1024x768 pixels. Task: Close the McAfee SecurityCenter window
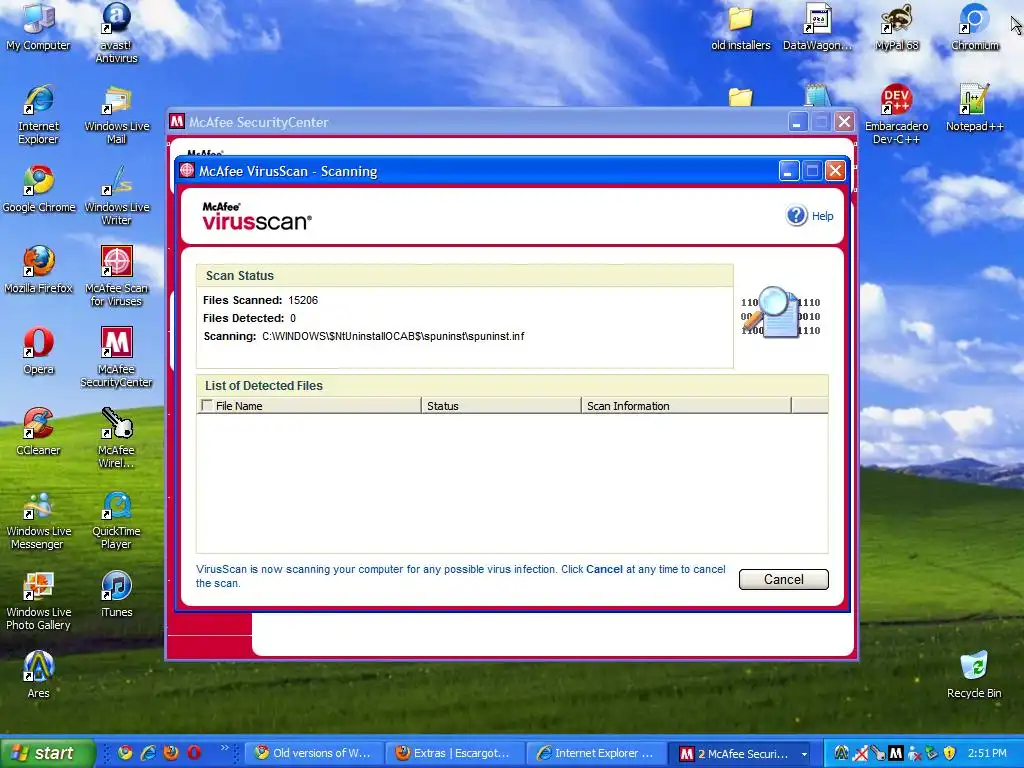point(844,122)
